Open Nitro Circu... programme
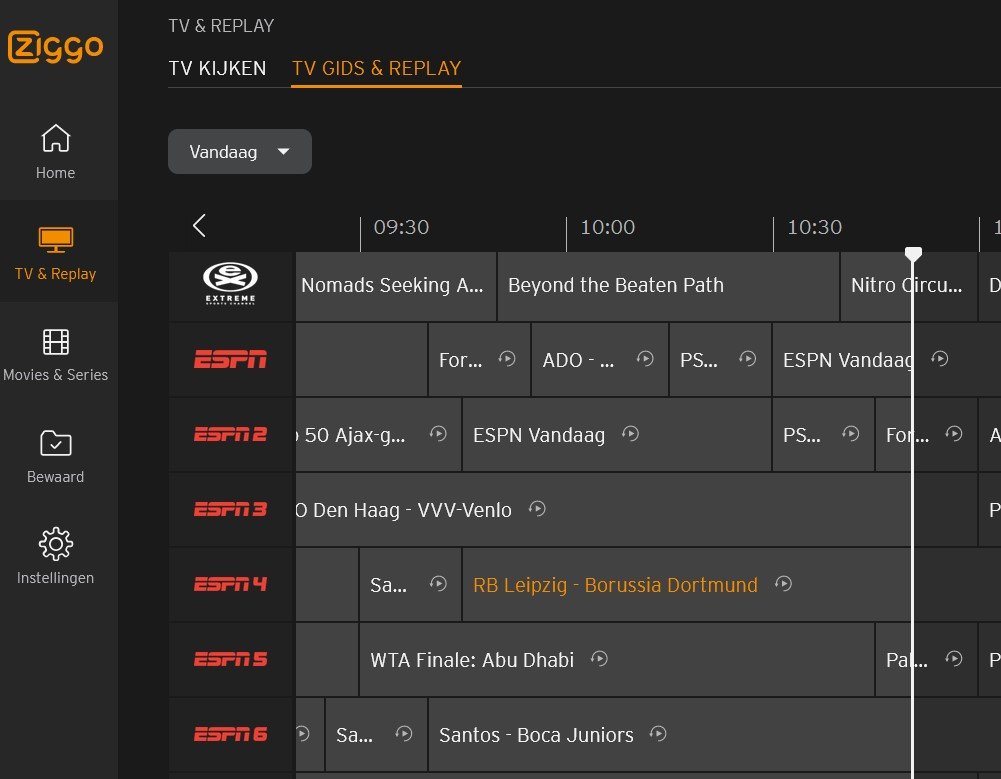 [x=909, y=285]
